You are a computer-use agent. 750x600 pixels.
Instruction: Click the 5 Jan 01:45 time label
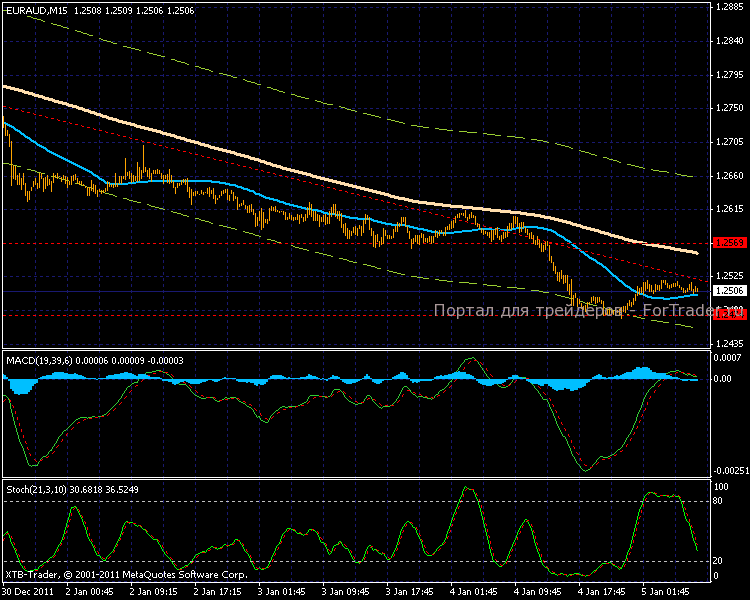(x=666, y=591)
